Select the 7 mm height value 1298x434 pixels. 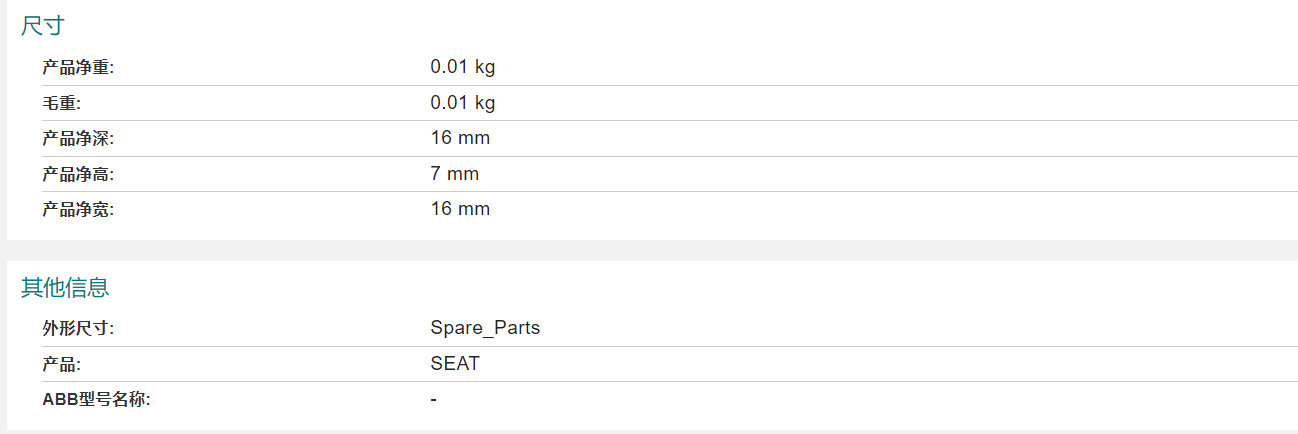click(455, 174)
